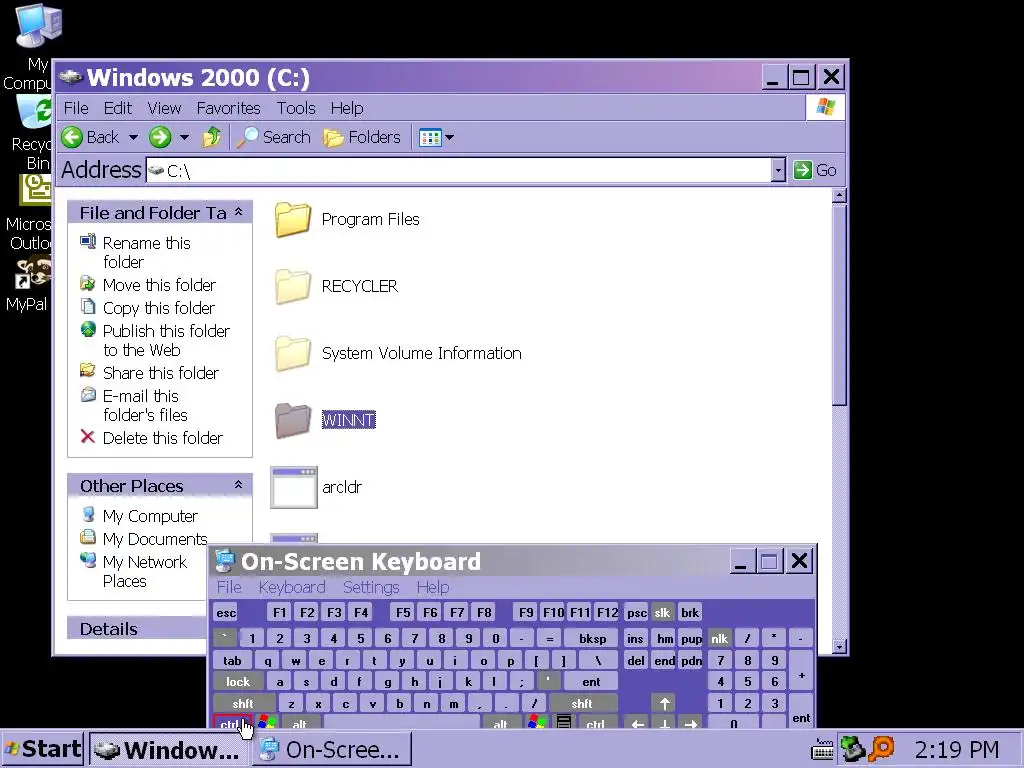1024x768 pixels.
Task: Click Rename this folder link
Action: pos(146,252)
